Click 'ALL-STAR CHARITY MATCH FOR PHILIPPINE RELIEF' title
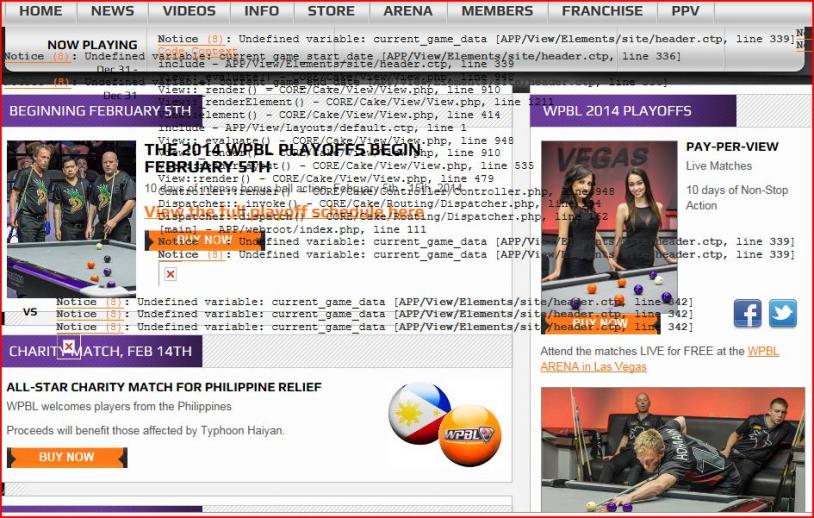Viewport: 814px width, 518px height. [x=164, y=387]
